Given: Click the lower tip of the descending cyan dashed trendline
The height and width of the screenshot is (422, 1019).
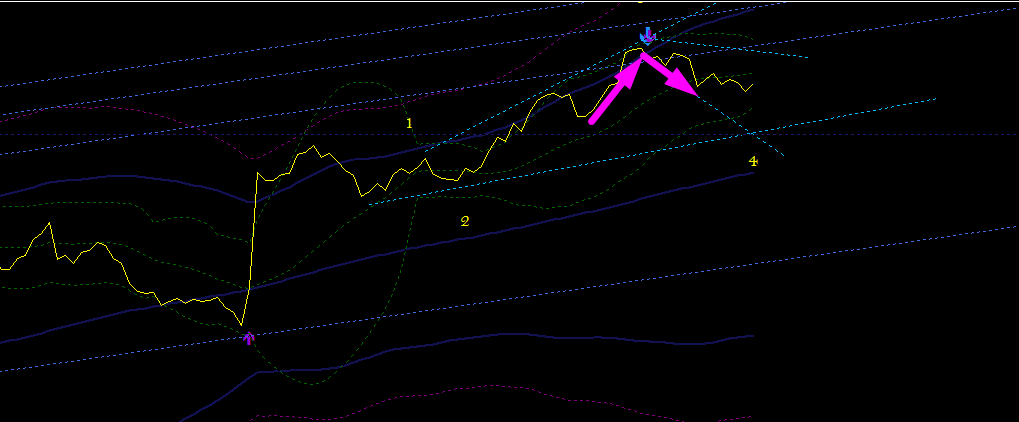Looking at the screenshot, I should click(783, 155).
